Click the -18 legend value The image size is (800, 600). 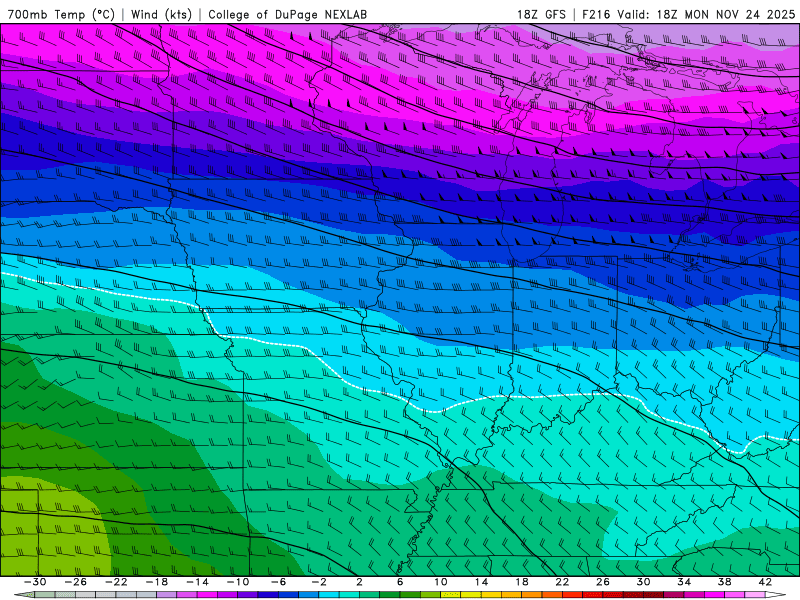click(x=157, y=582)
